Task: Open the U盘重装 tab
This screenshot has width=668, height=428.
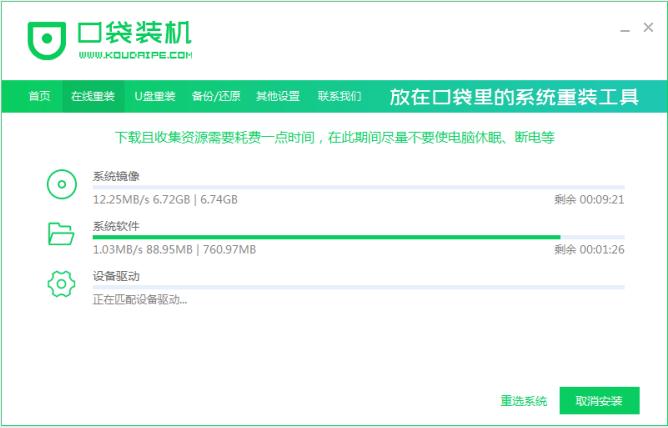Action: (x=155, y=96)
